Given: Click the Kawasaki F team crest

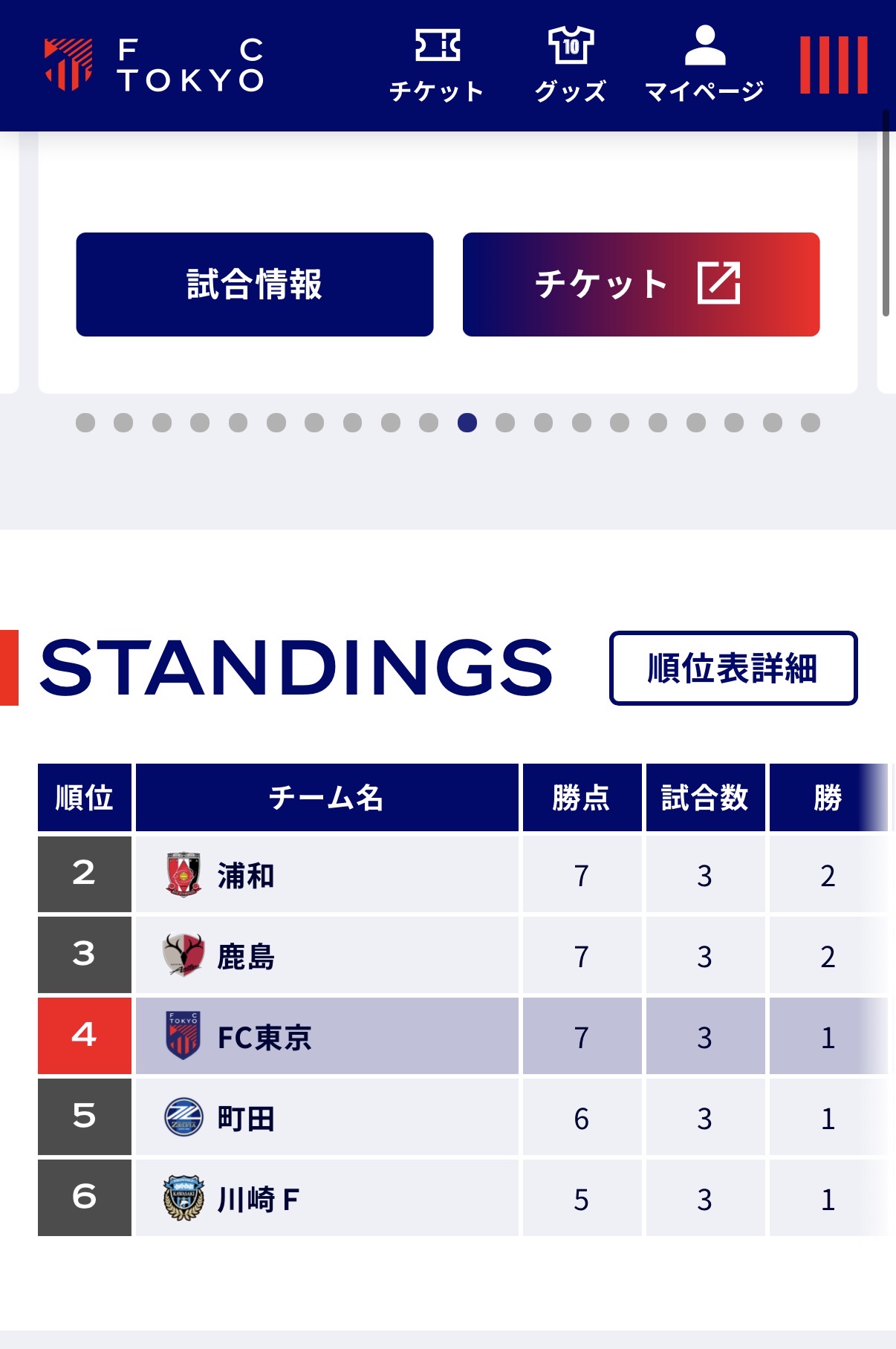Looking at the screenshot, I should coord(183,1198).
